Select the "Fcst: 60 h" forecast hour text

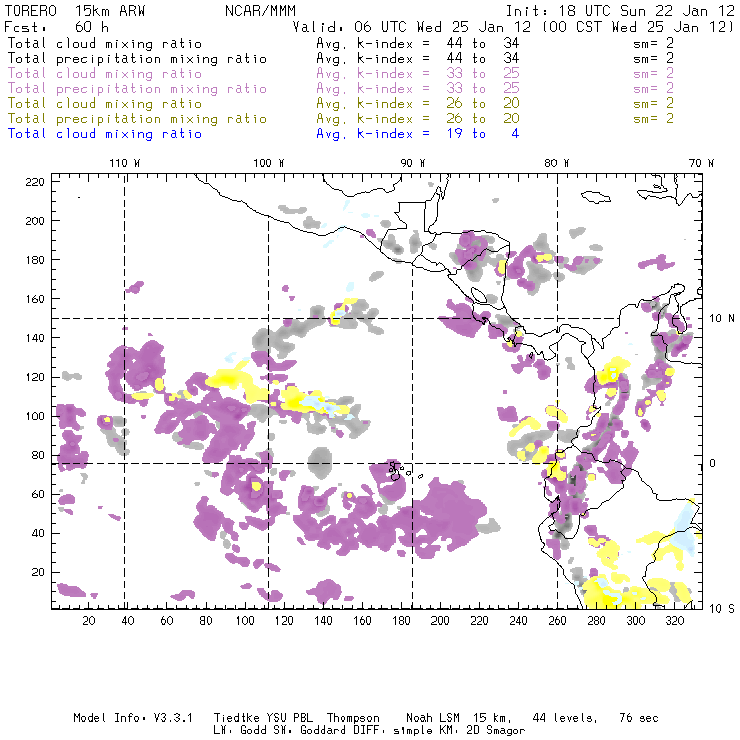click(x=56, y=27)
